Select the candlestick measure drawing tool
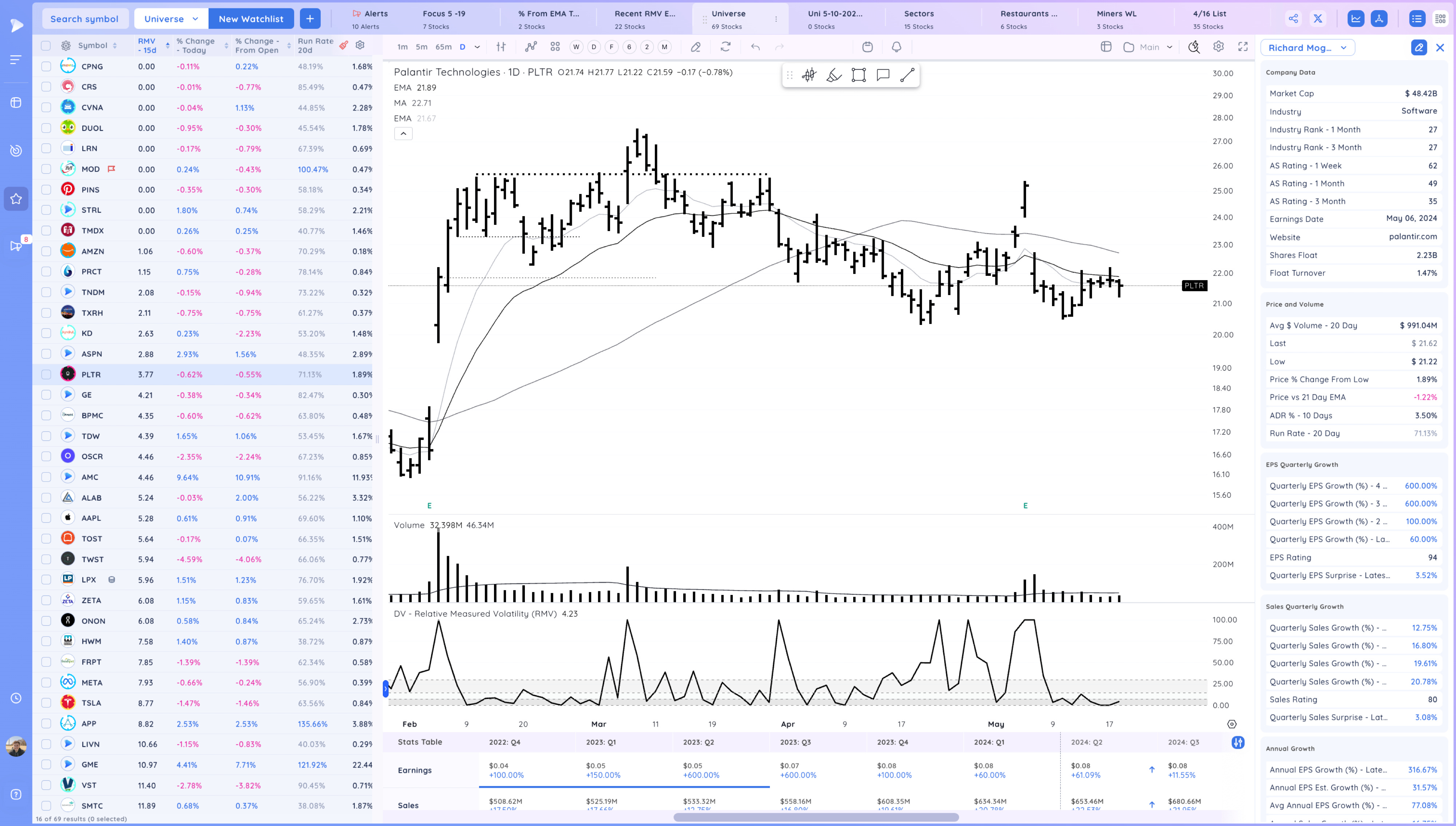The image size is (1456, 826). [x=809, y=75]
